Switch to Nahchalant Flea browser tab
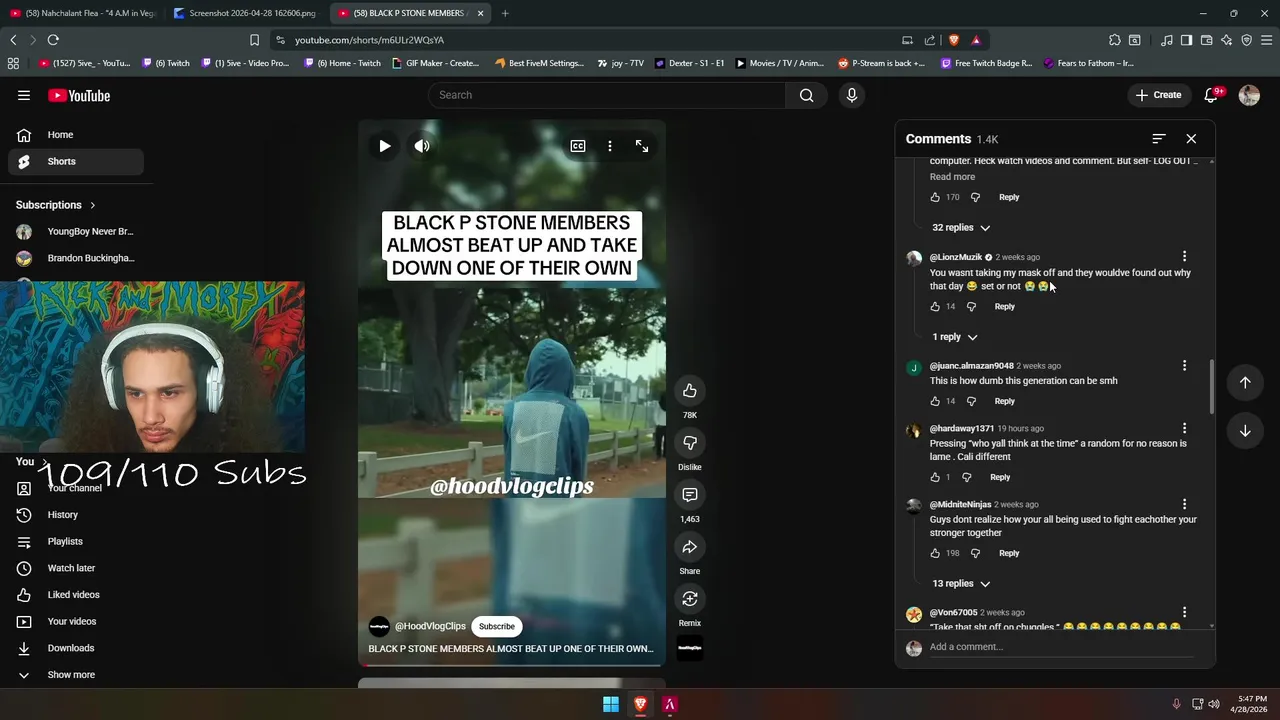1280x720 pixels. [82, 13]
